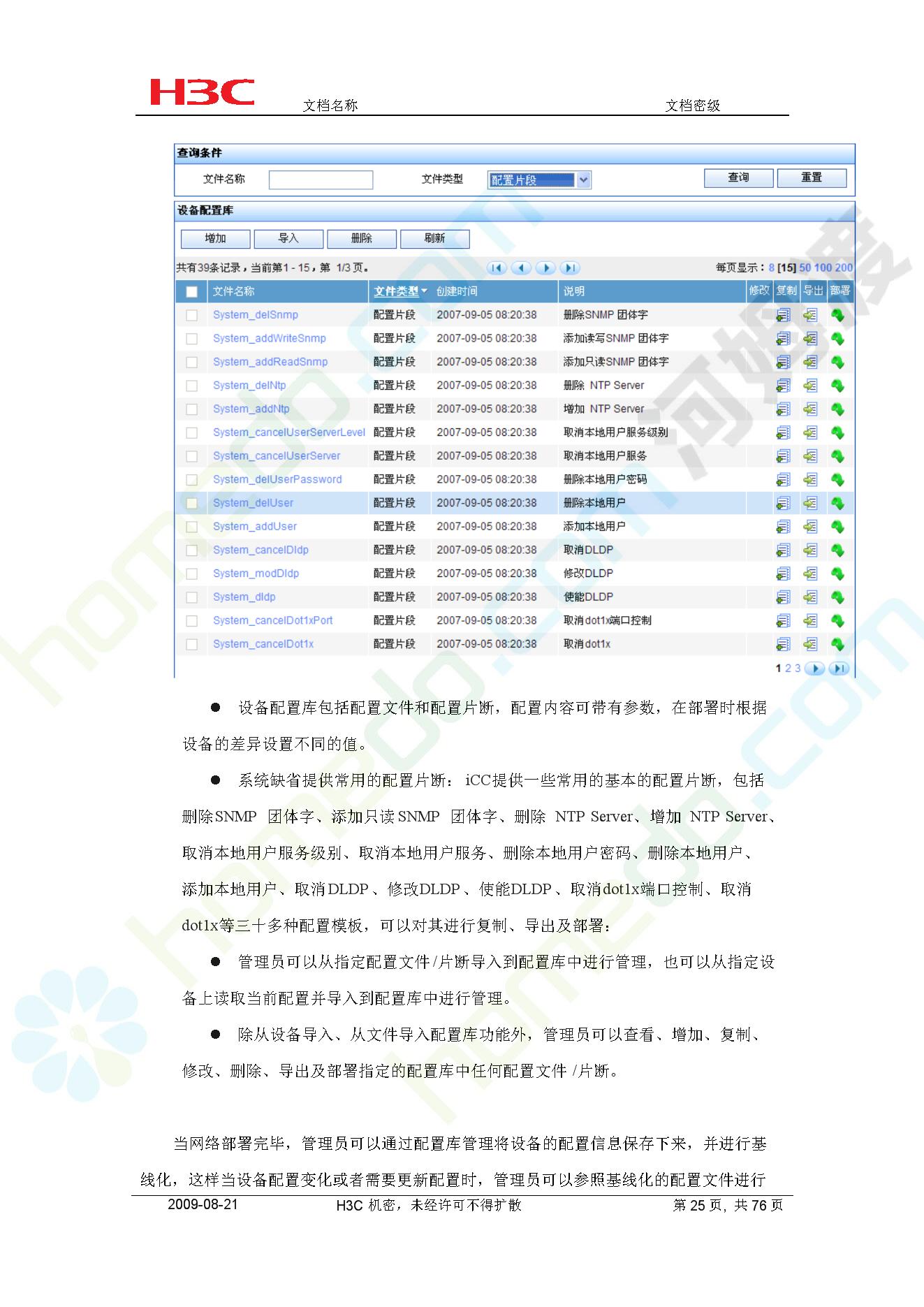
Task: Check the System_delUser row checkbox
Action: 191,504
